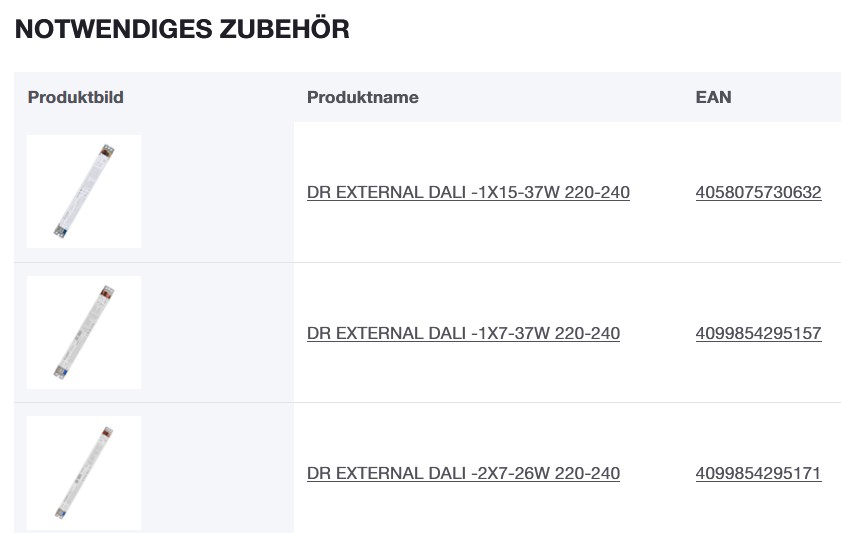
Task: Click the NOTWENDIGES ZUBEHÖR section heading
Action: 182,29
